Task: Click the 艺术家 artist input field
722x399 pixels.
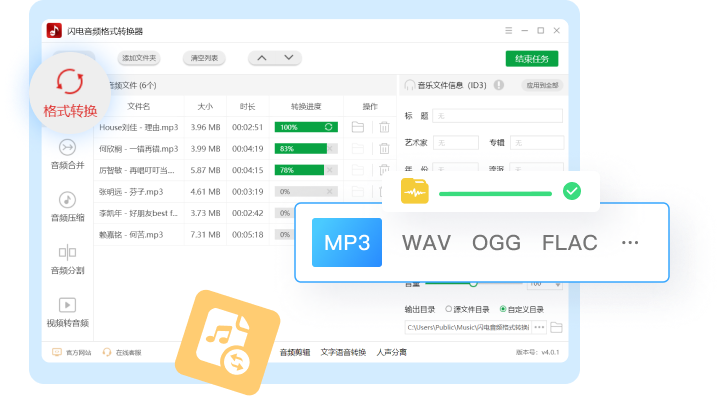Action: pyautogui.click(x=455, y=143)
